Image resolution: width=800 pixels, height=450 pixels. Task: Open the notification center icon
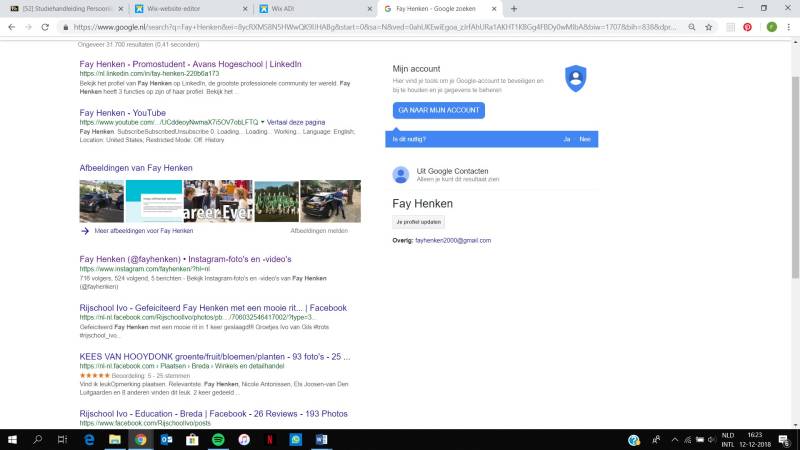tap(784, 440)
